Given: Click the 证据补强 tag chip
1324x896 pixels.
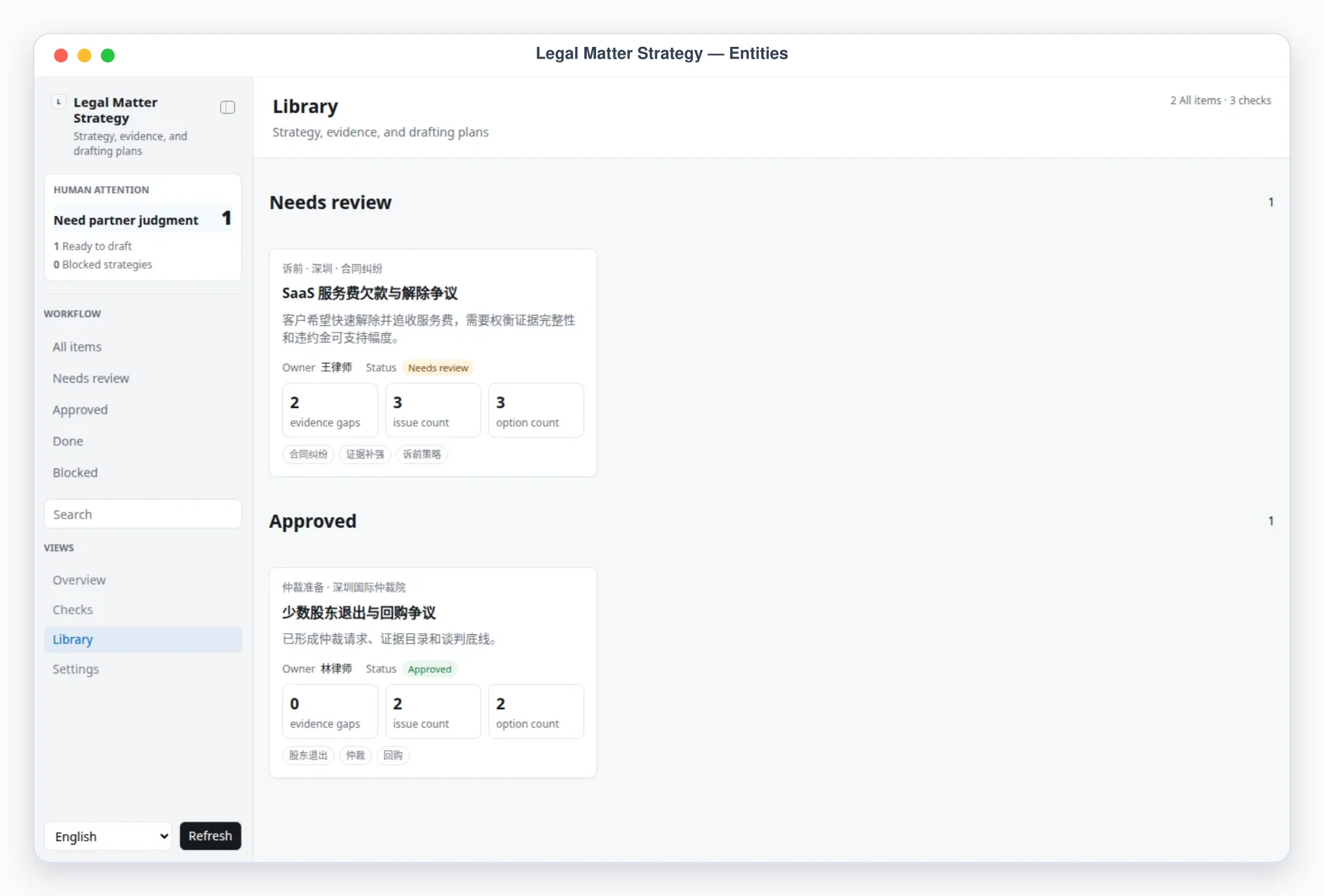Looking at the screenshot, I should pos(365,454).
